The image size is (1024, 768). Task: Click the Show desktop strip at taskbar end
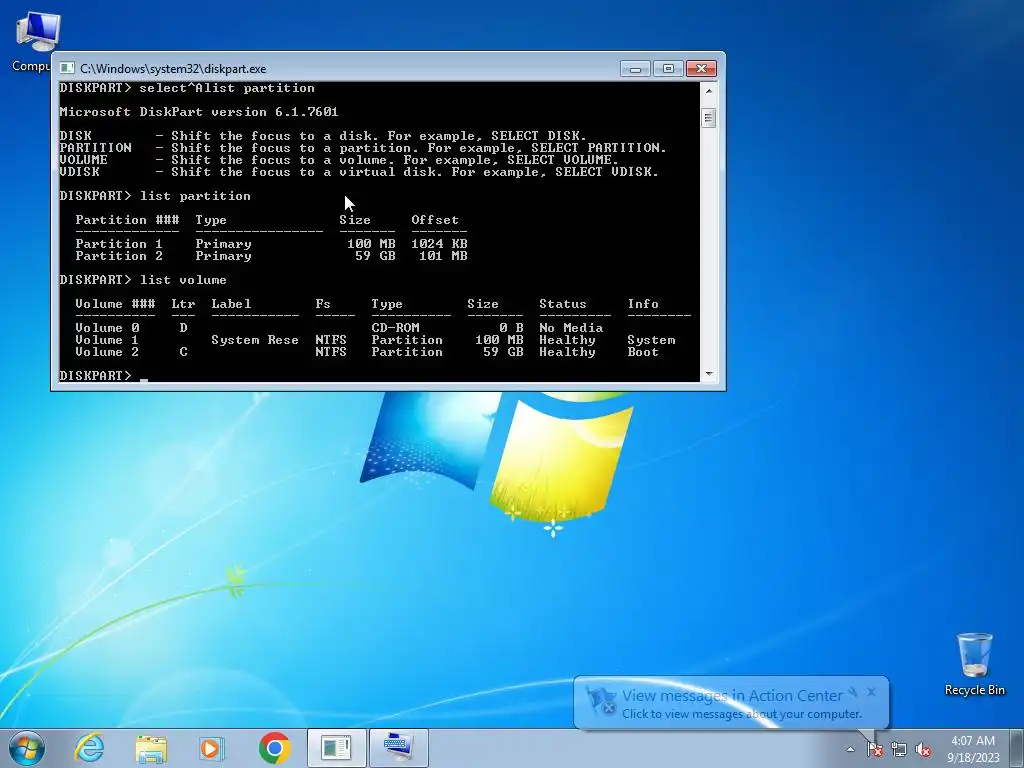tap(1017, 748)
